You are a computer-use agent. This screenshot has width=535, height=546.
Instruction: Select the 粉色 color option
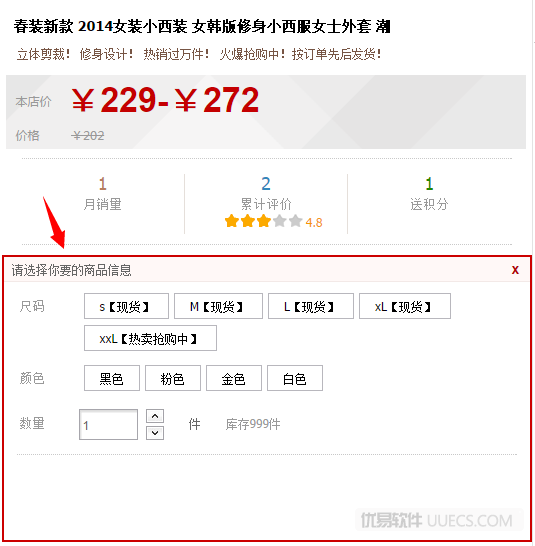pyautogui.click(x=173, y=378)
